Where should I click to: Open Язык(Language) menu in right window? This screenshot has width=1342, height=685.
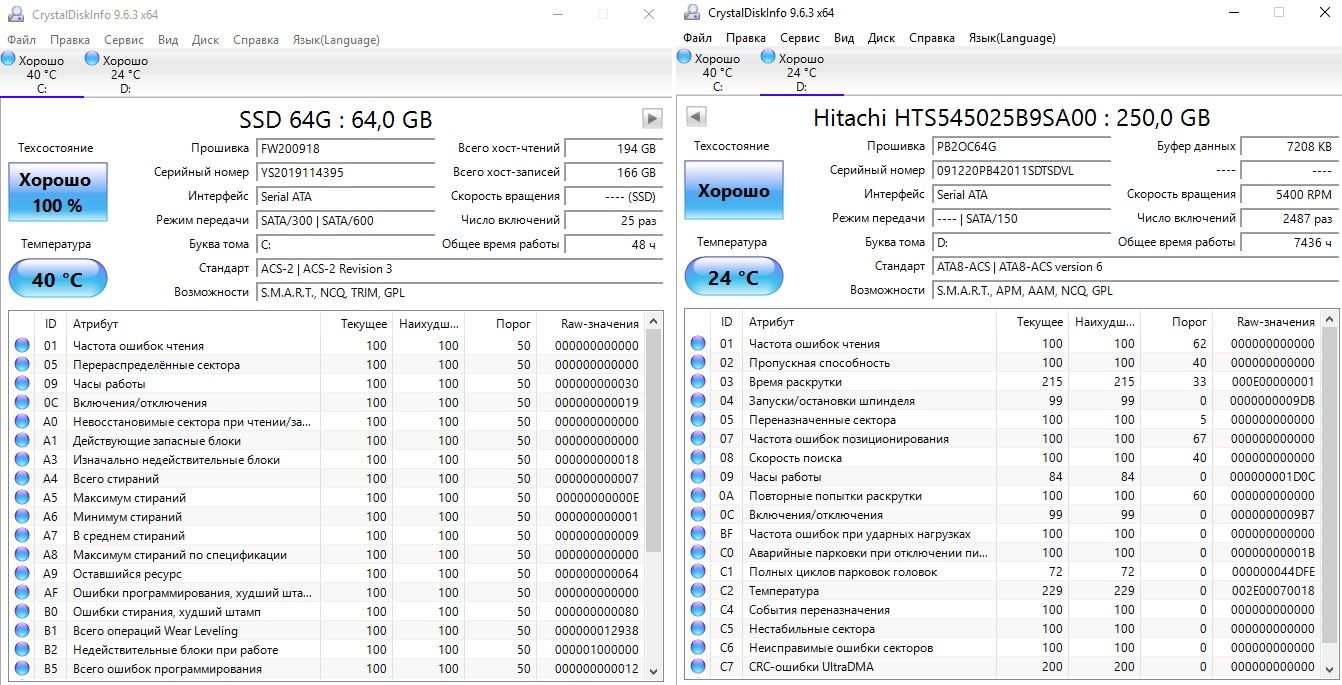click(x=1012, y=38)
